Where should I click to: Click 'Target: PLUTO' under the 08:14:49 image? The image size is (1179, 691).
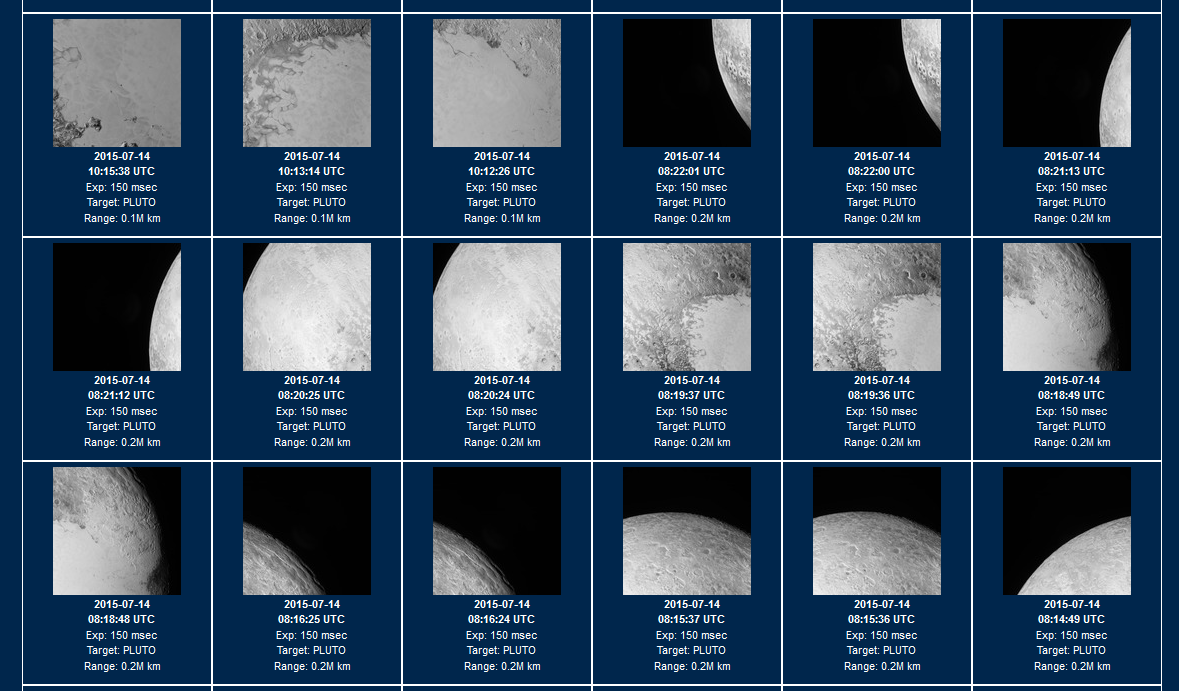coord(1071,650)
